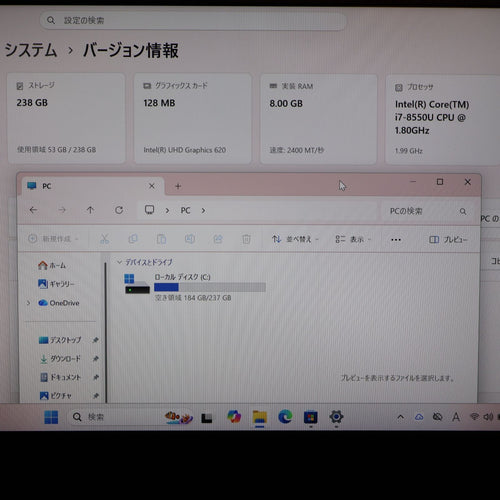The image size is (500, 500).
Task: Collapse the デバイスとドライブ group
Action: (120, 262)
